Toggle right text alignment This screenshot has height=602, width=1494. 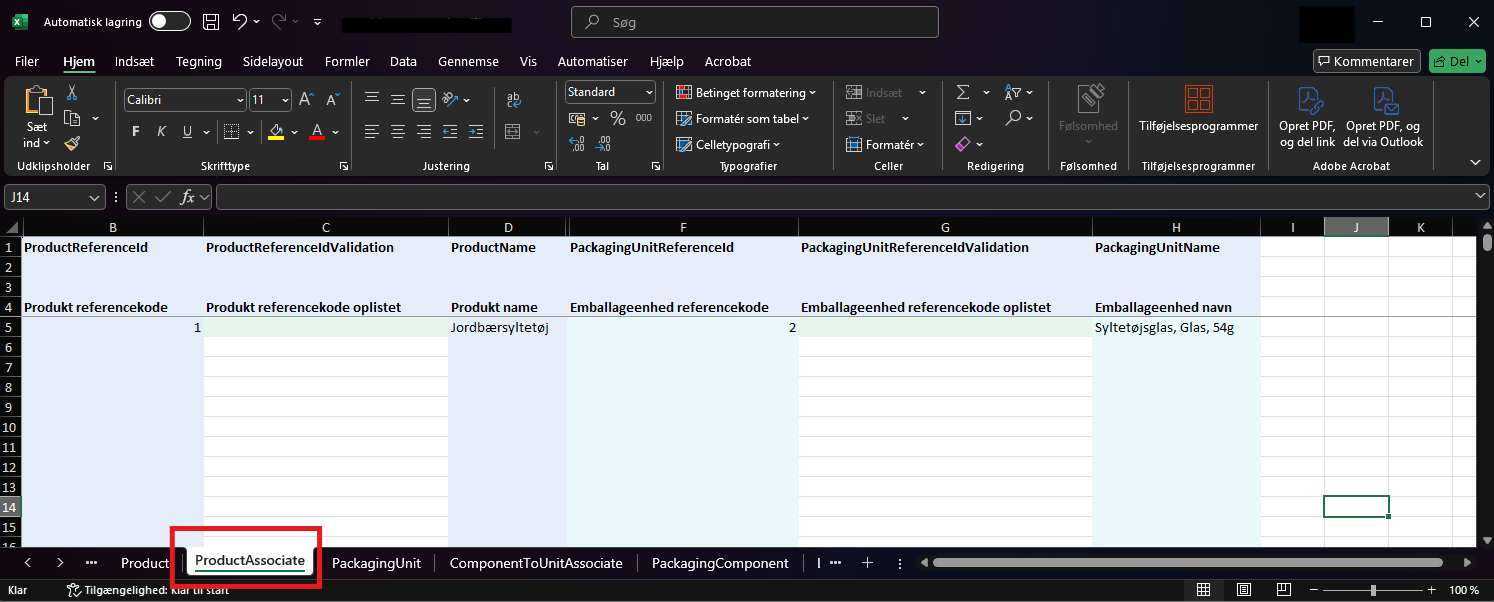click(x=424, y=131)
